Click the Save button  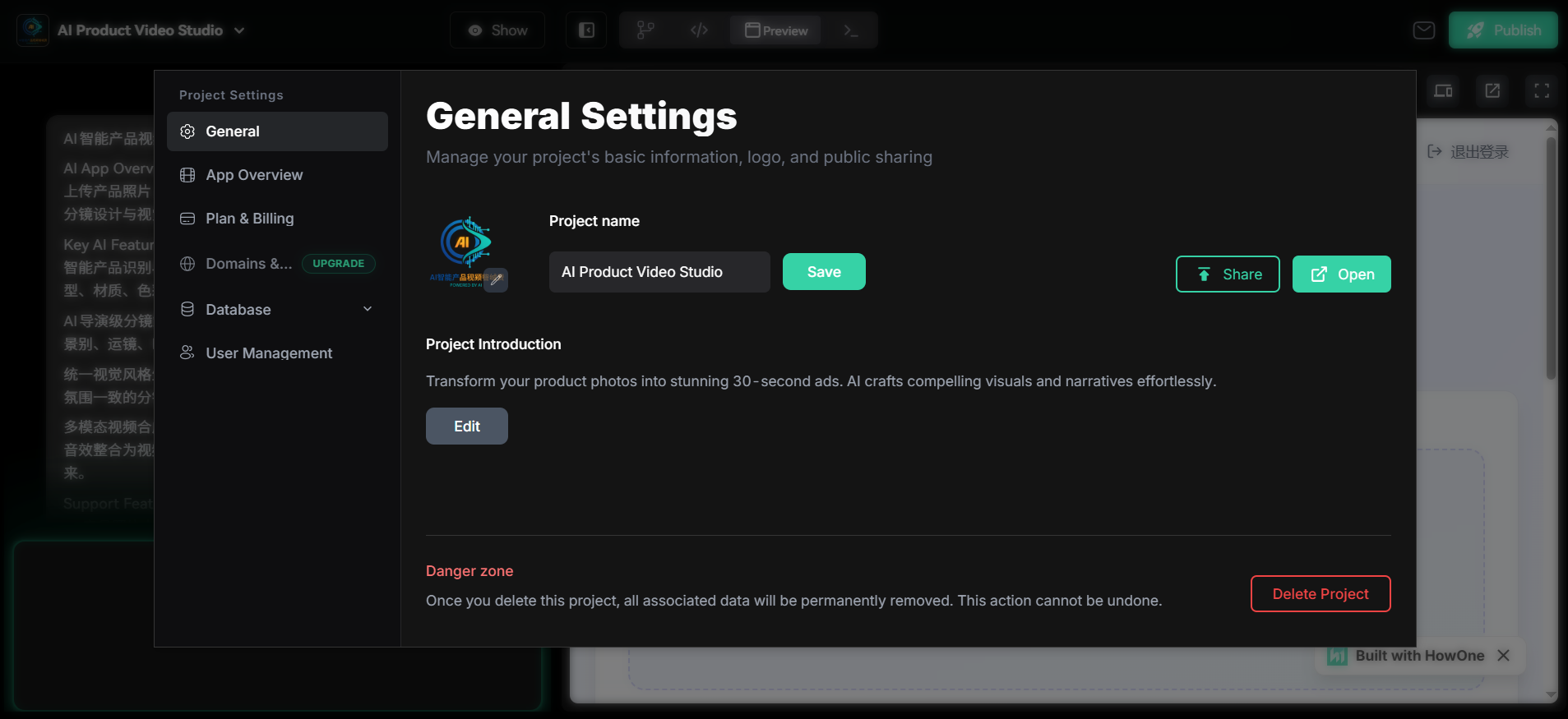point(823,272)
